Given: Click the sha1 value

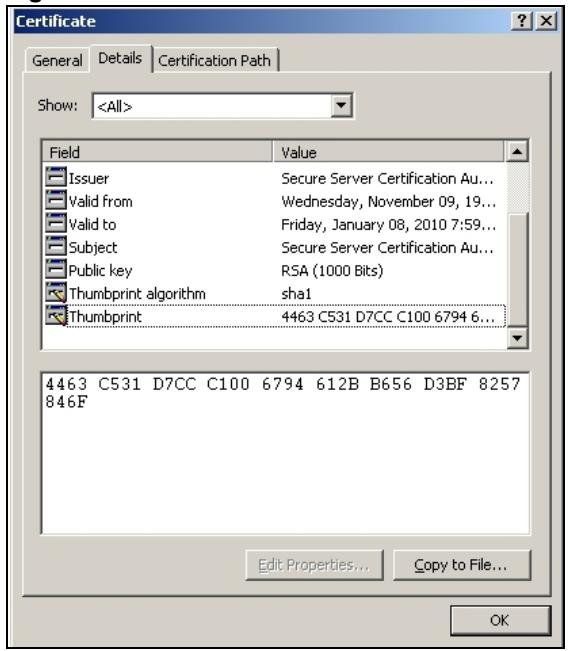Looking at the screenshot, I should [296, 294].
